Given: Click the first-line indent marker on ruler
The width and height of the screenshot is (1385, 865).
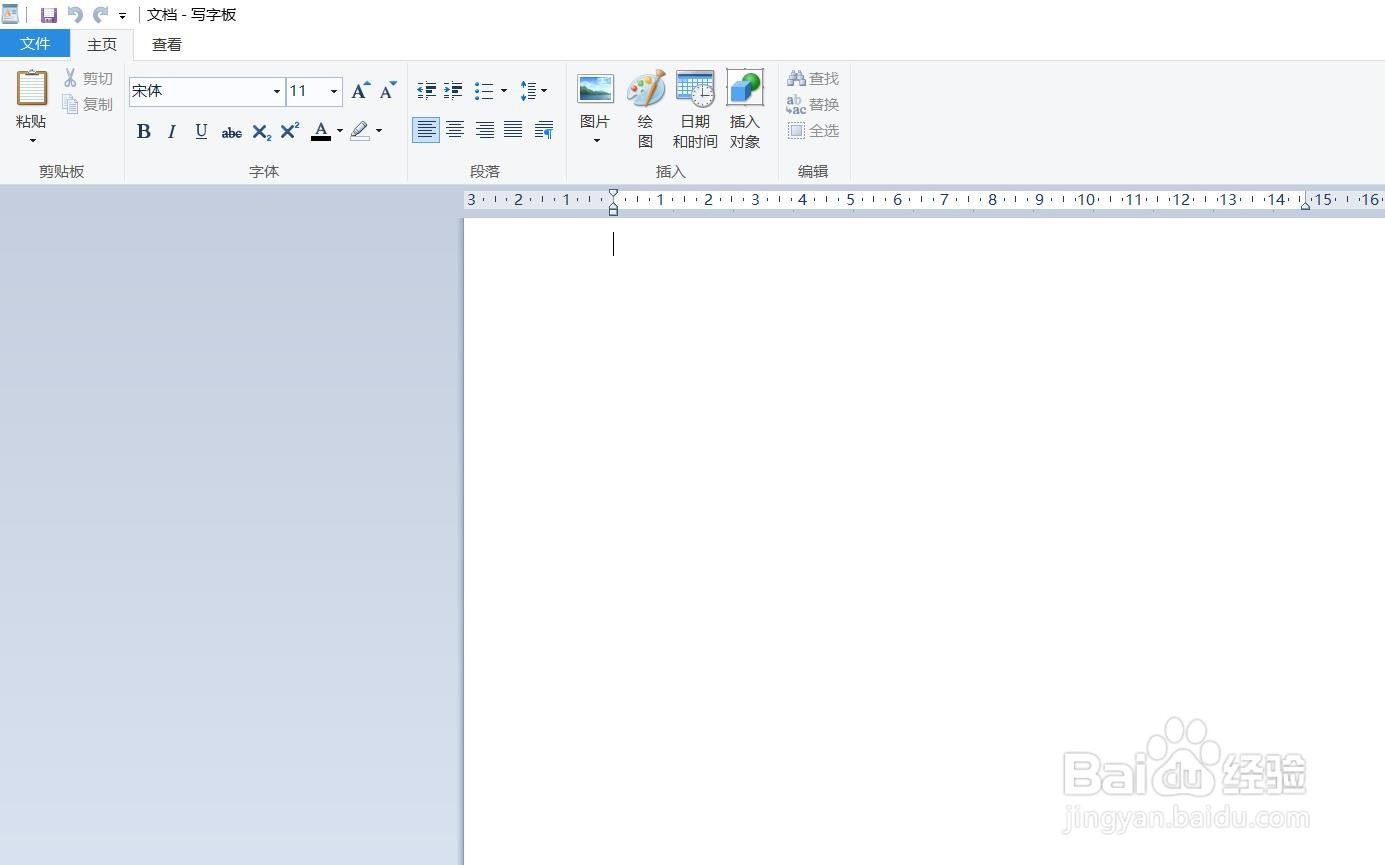Looking at the screenshot, I should pyautogui.click(x=613, y=193).
